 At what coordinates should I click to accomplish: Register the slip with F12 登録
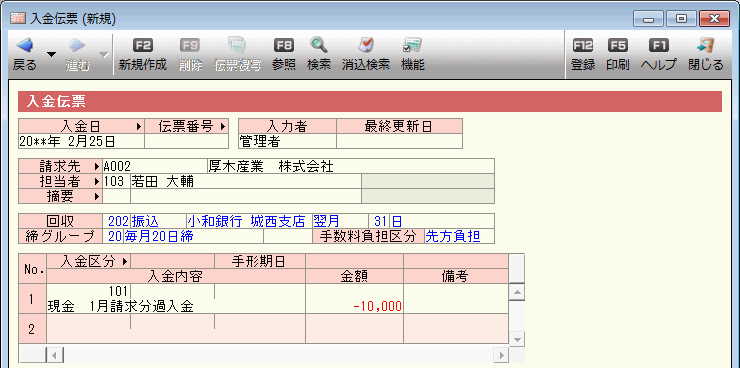pyautogui.click(x=583, y=45)
